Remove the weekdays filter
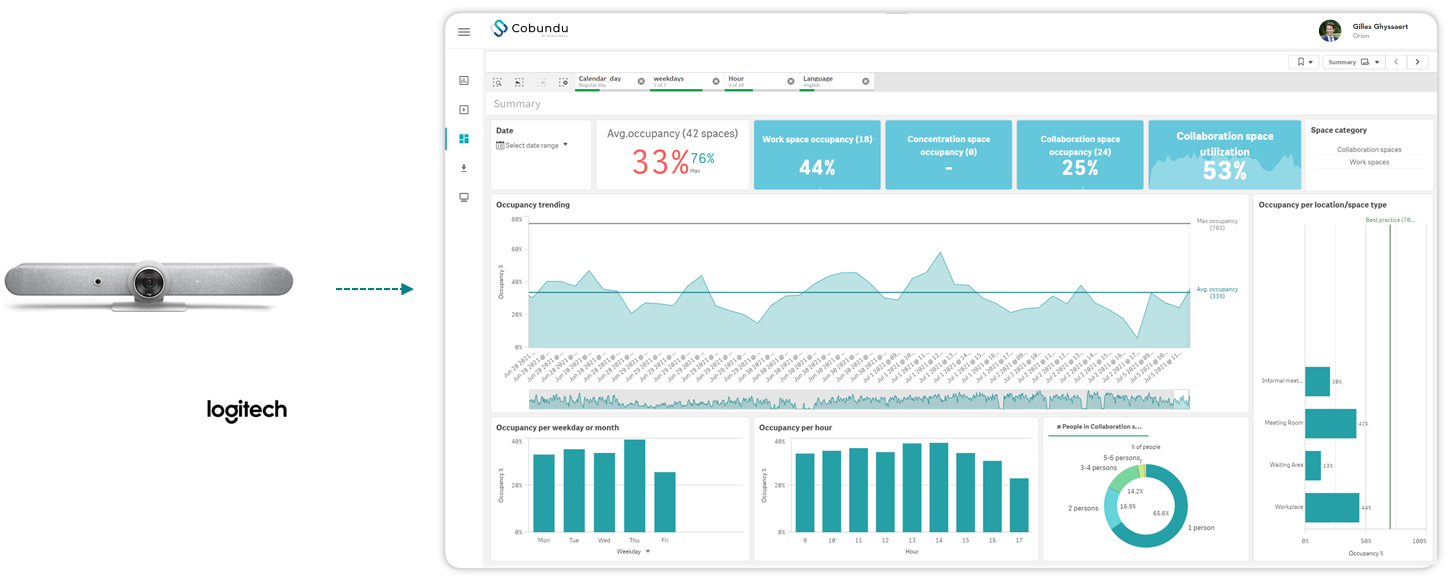Image resolution: width=1450 pixels, height=581 pixels. click(x=716, y=81)
